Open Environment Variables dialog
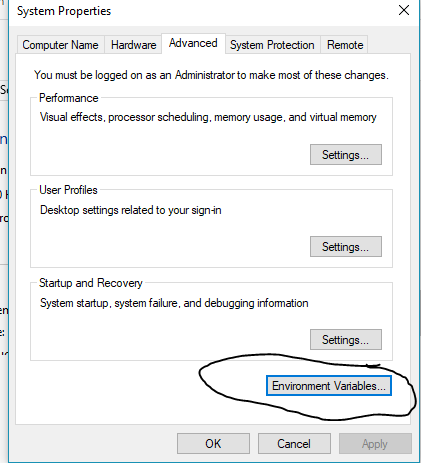 [x=329, y=386]
